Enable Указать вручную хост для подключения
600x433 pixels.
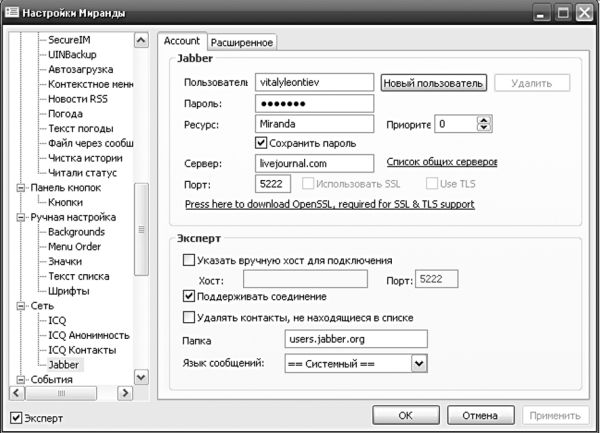[190, 260]
